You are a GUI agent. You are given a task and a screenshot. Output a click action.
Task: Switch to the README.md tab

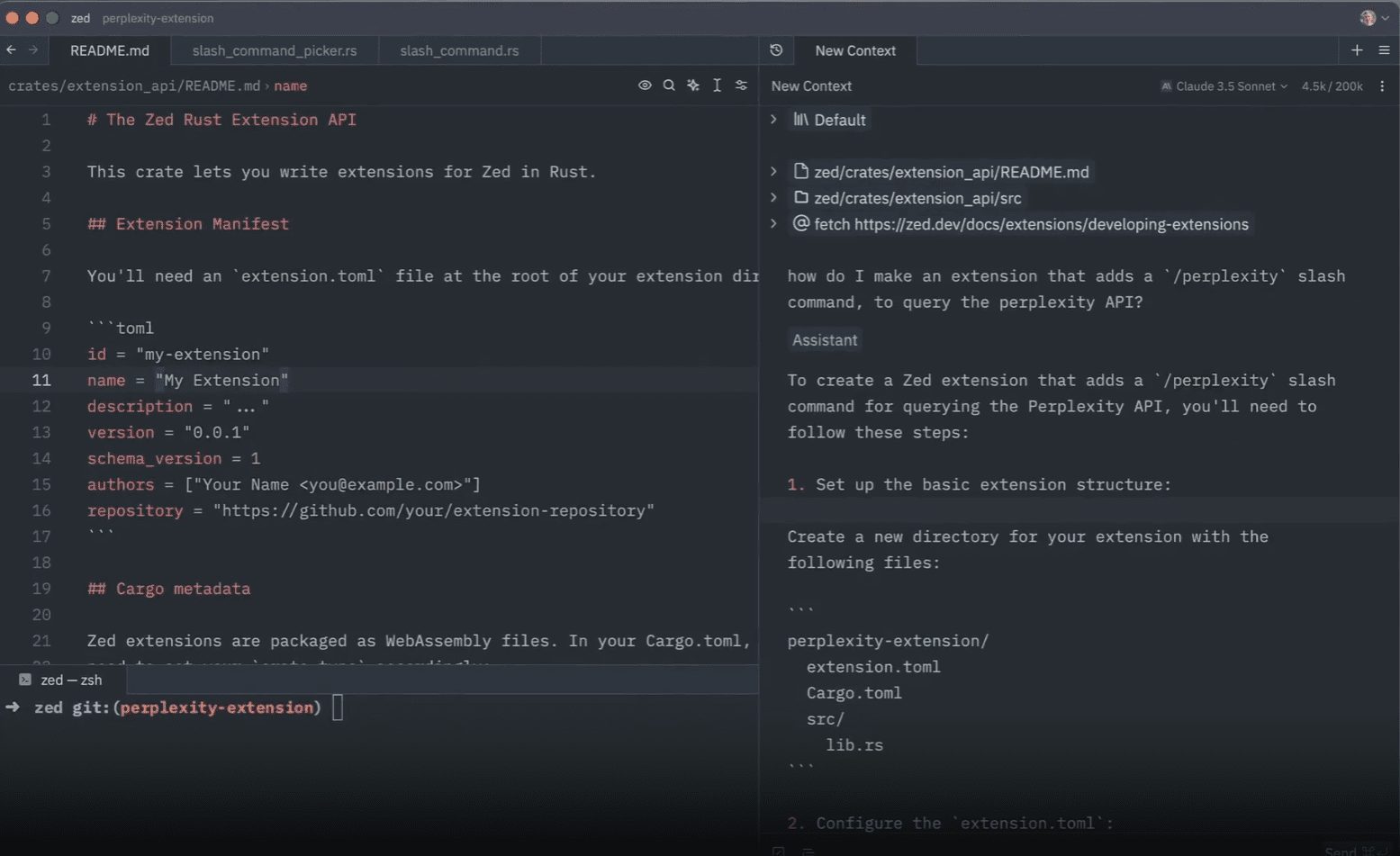pos(110,50)
